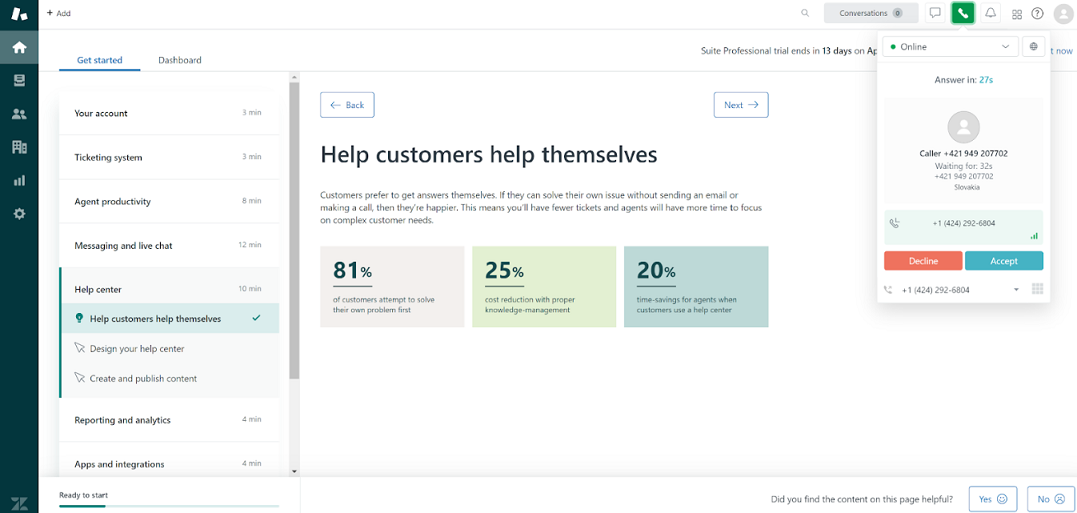The width and height of the screenshot is (1077, 513).
Task: Open Organizations icon in sidebar
Action: [x=19, y=147]
